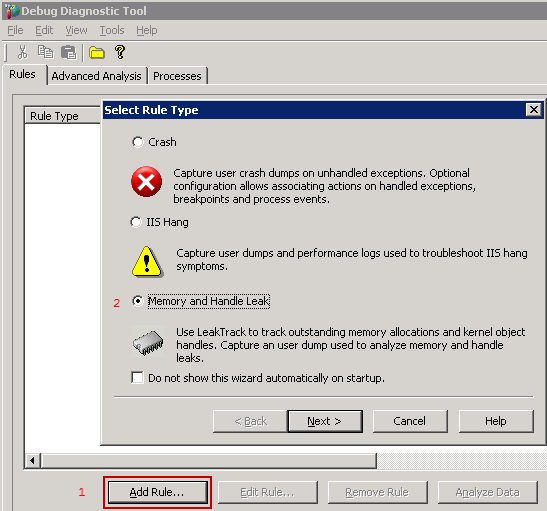The image size is (547, 511).
Task: Click the red X crash icon
Action: tap(146, 182)
